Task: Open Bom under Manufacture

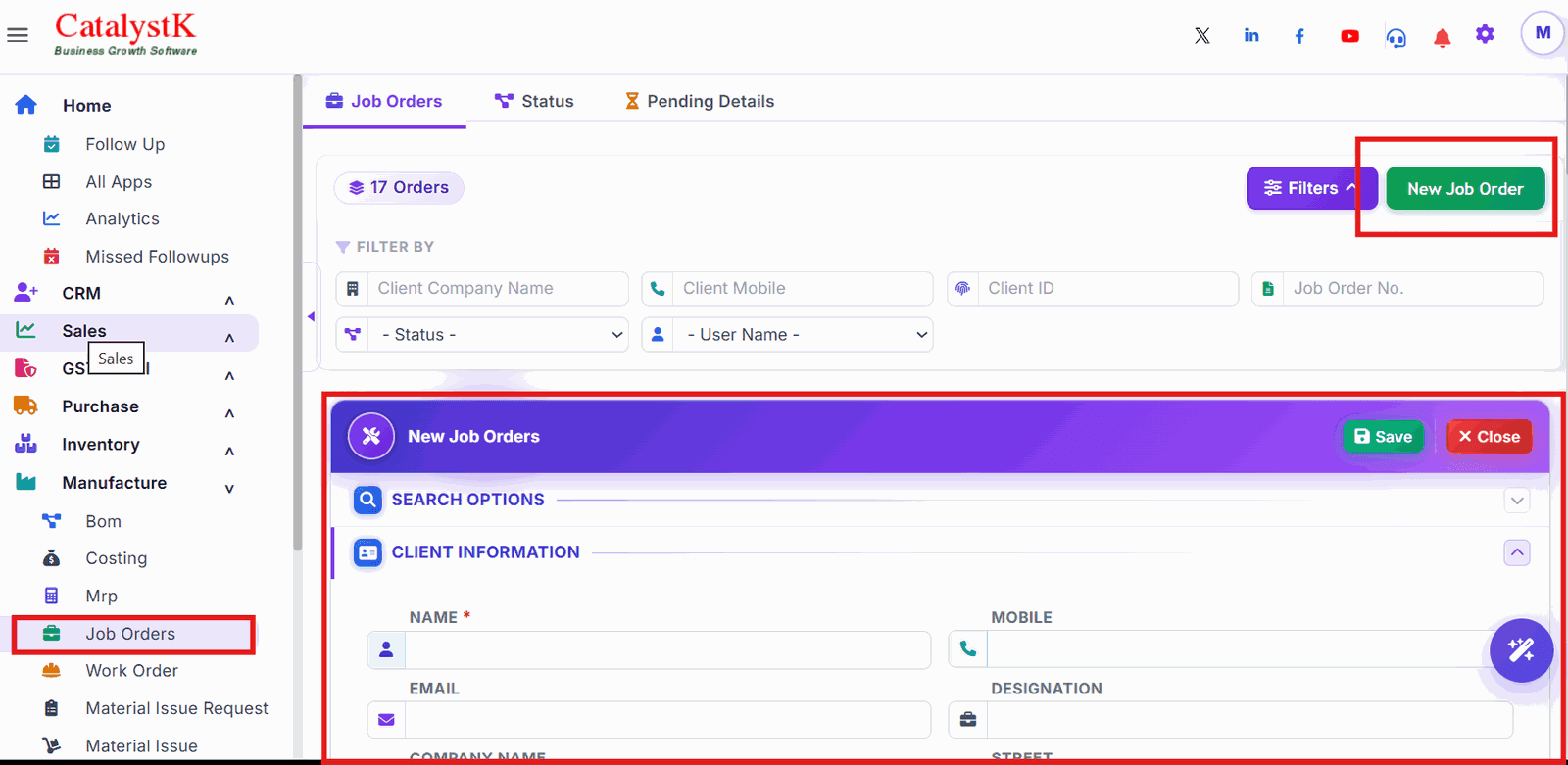Action: tap(104, 521)
